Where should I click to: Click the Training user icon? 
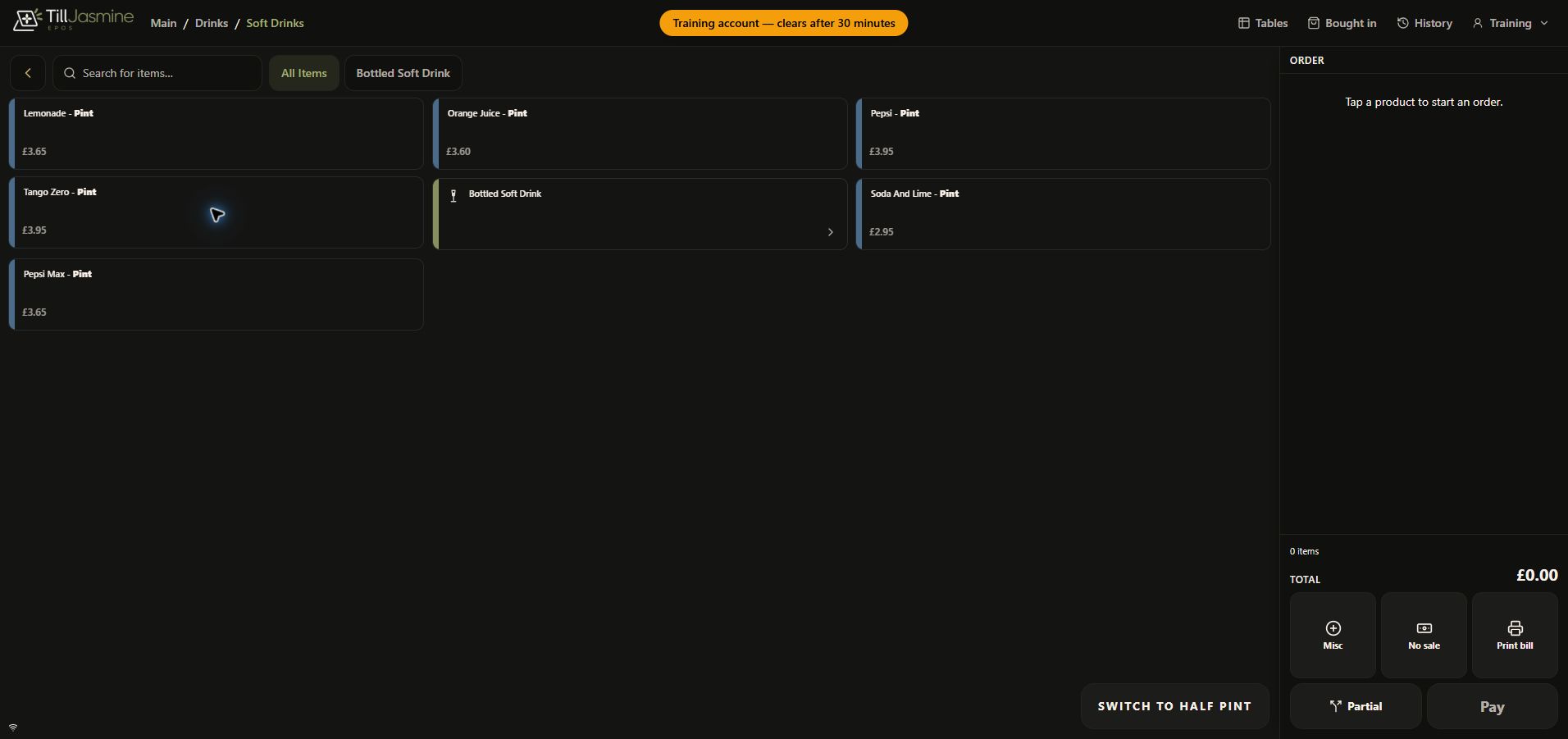pyautogui.click(x=1477, y=23)
